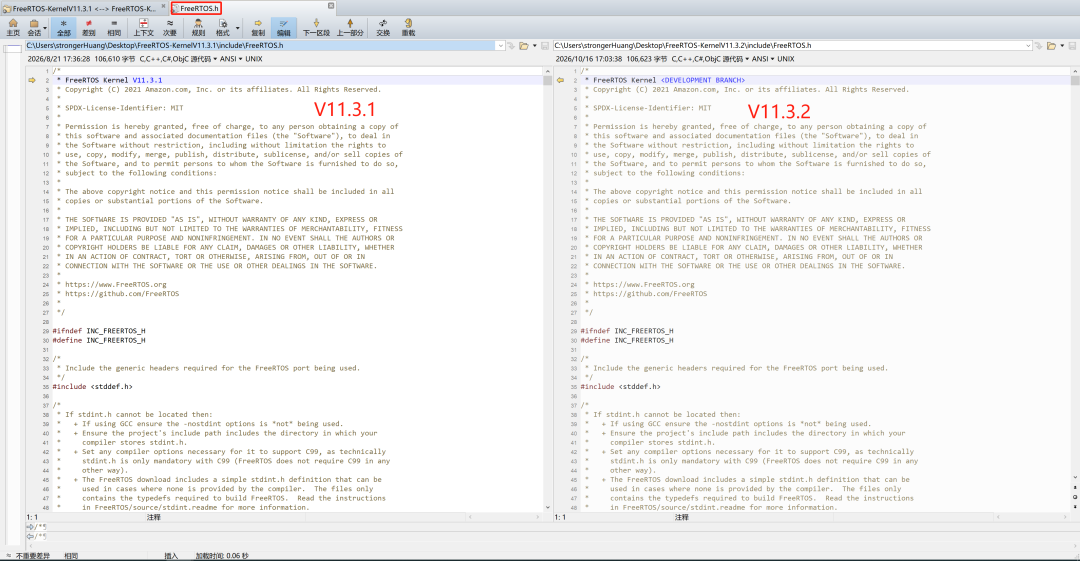
Task: Click the left pane horizontal scrollbar
Action: pyautogui.click(x=504, y=517)
